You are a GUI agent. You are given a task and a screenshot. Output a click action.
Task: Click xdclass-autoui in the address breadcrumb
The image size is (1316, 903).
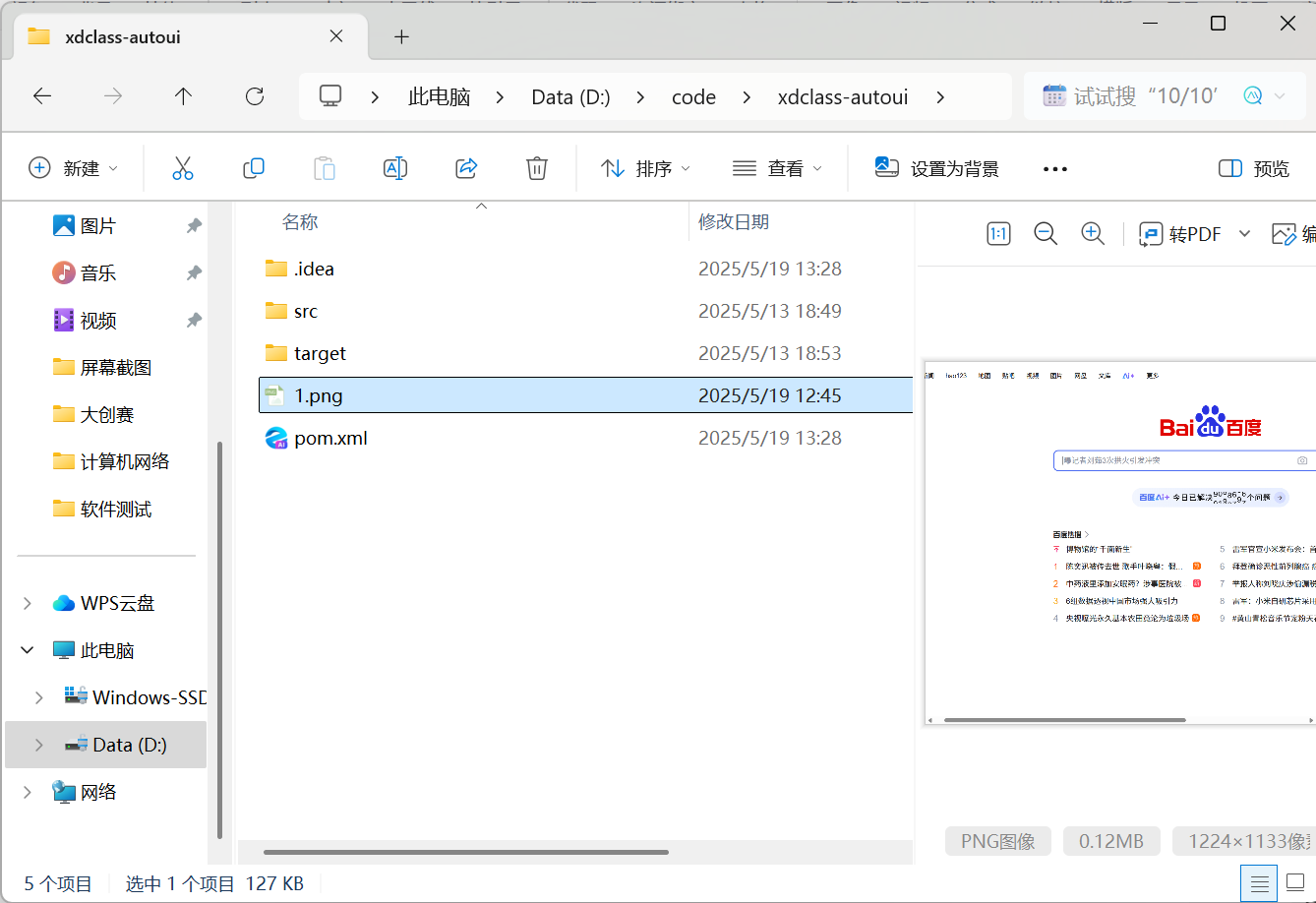point(843,97)
